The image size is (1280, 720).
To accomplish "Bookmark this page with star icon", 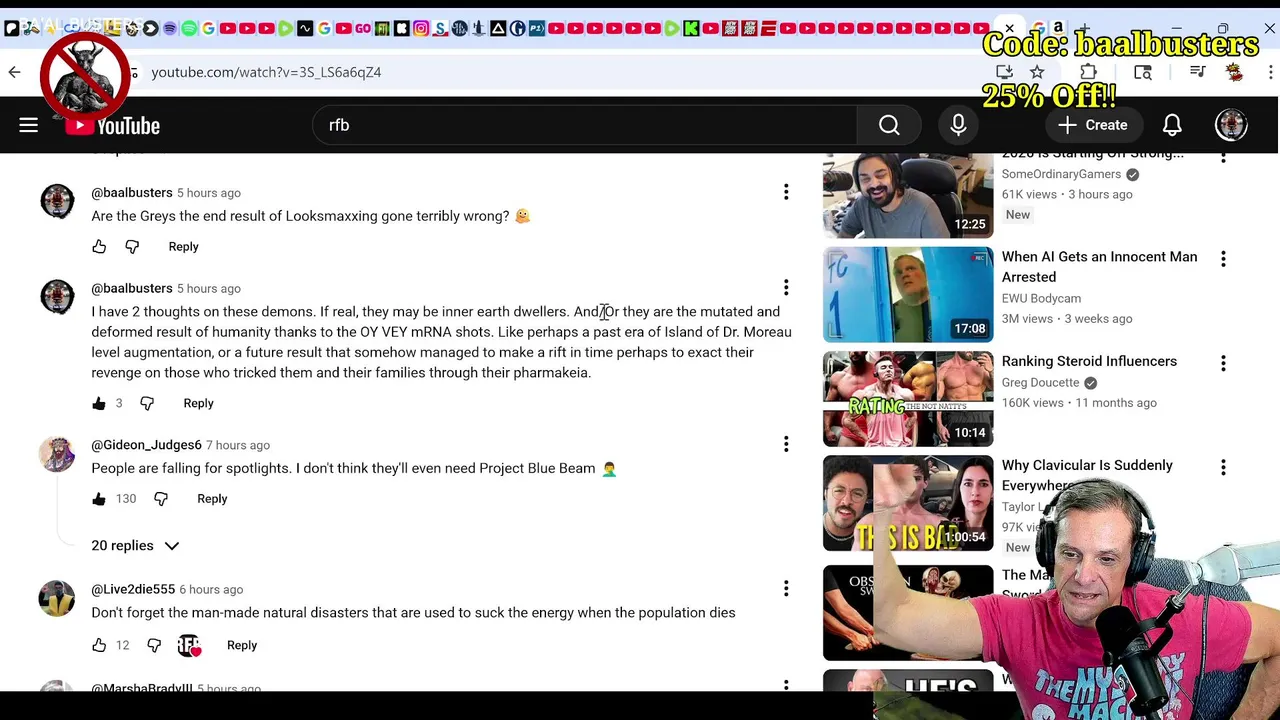I will 1037,72.
